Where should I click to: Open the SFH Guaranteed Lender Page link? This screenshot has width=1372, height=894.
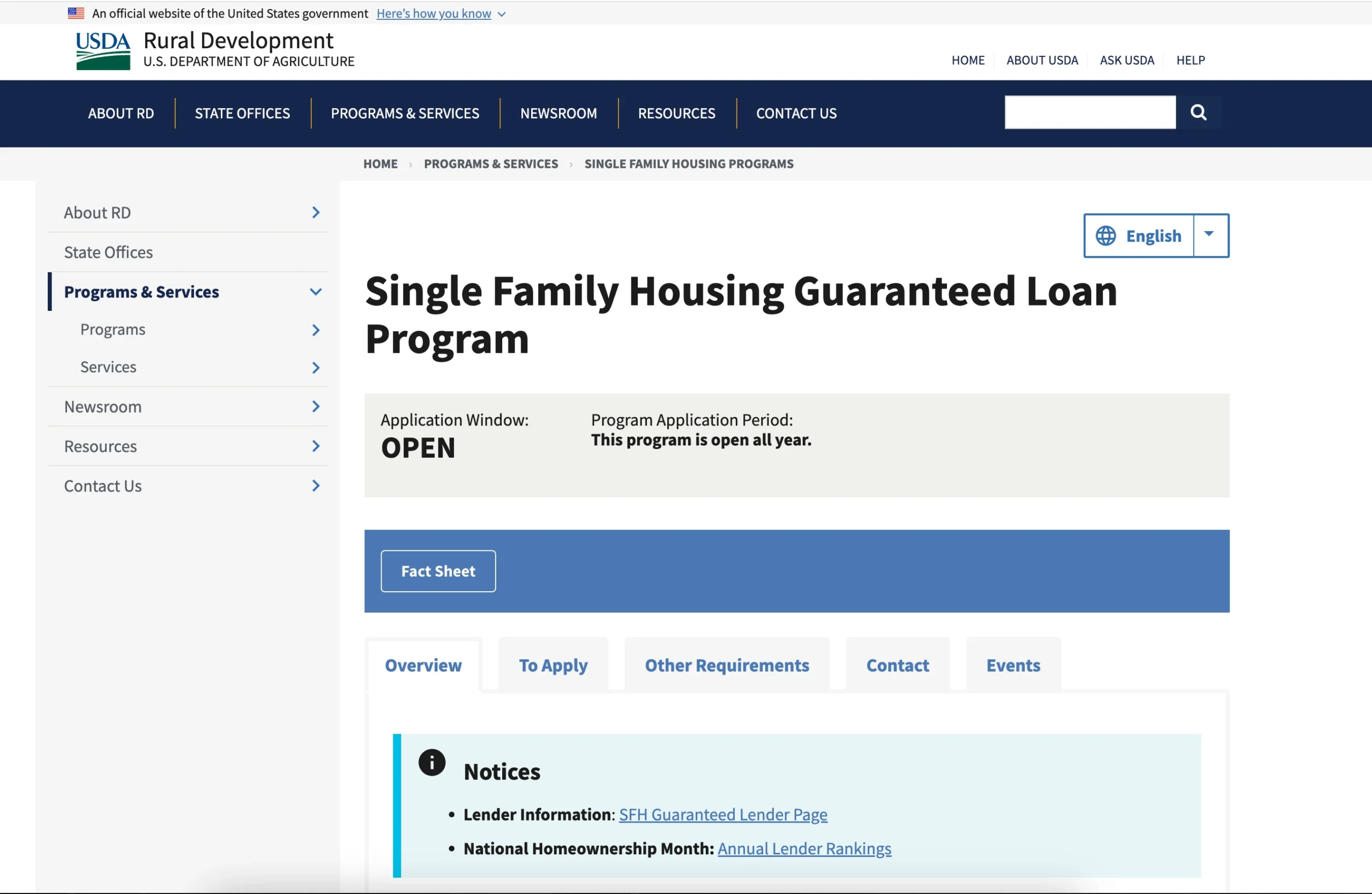click(x=723, y=814)
